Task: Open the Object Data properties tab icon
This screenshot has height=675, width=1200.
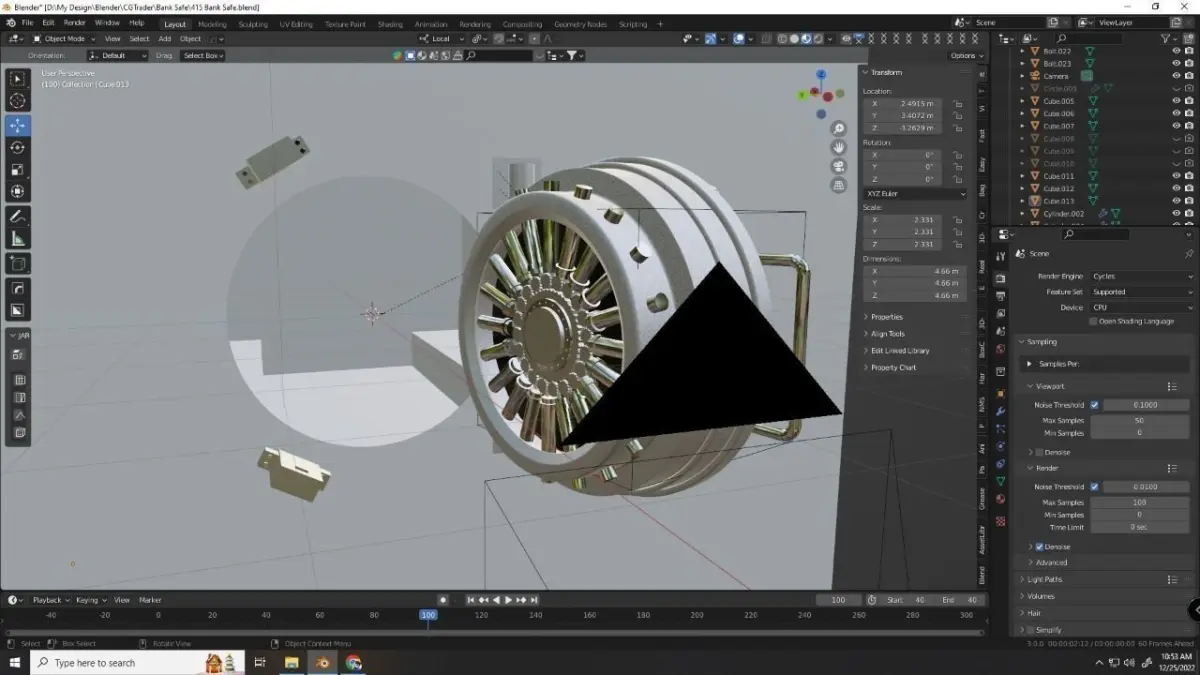Action: (1001, 481)
